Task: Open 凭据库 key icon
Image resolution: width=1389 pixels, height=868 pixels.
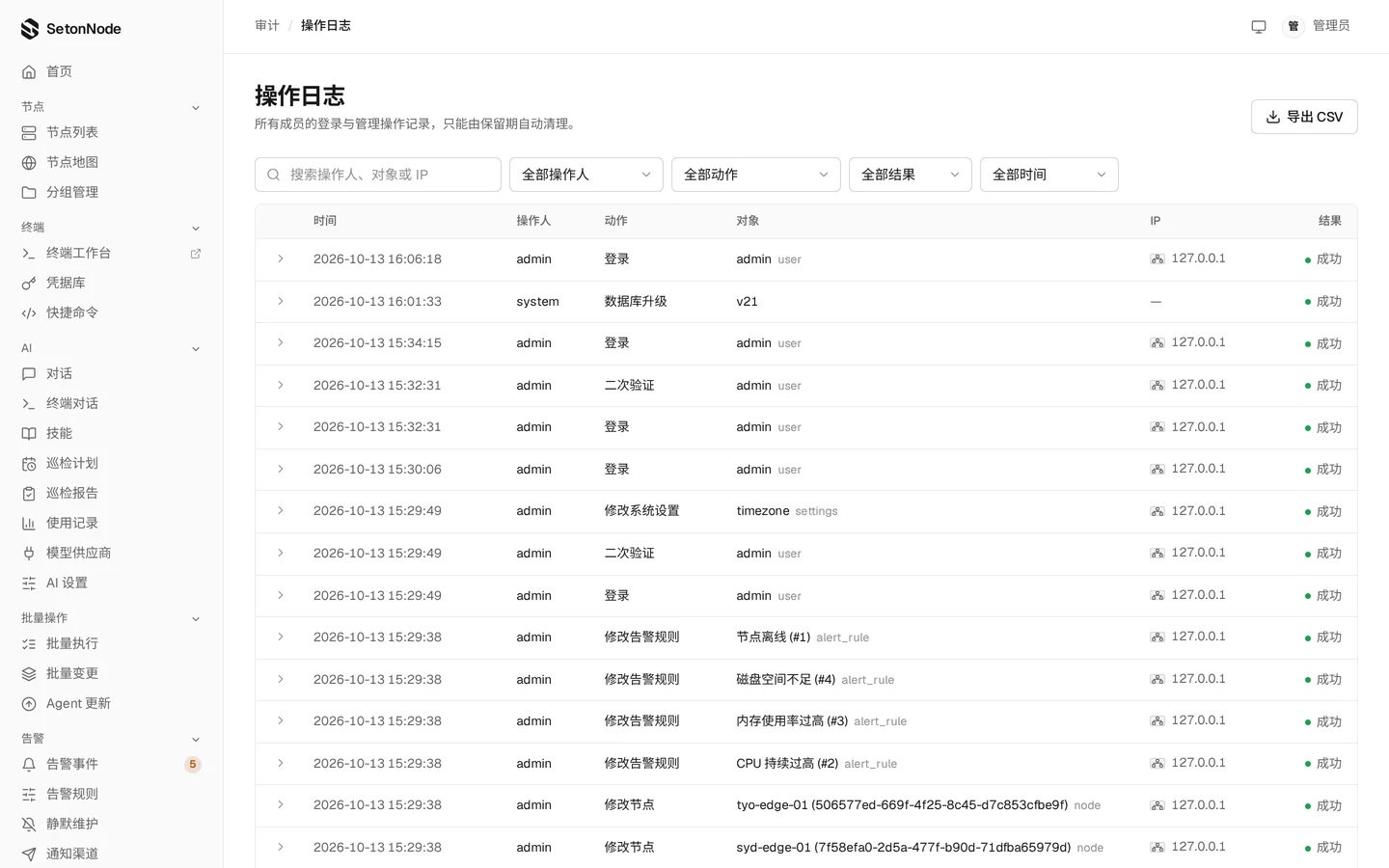Action: [29, 283]
